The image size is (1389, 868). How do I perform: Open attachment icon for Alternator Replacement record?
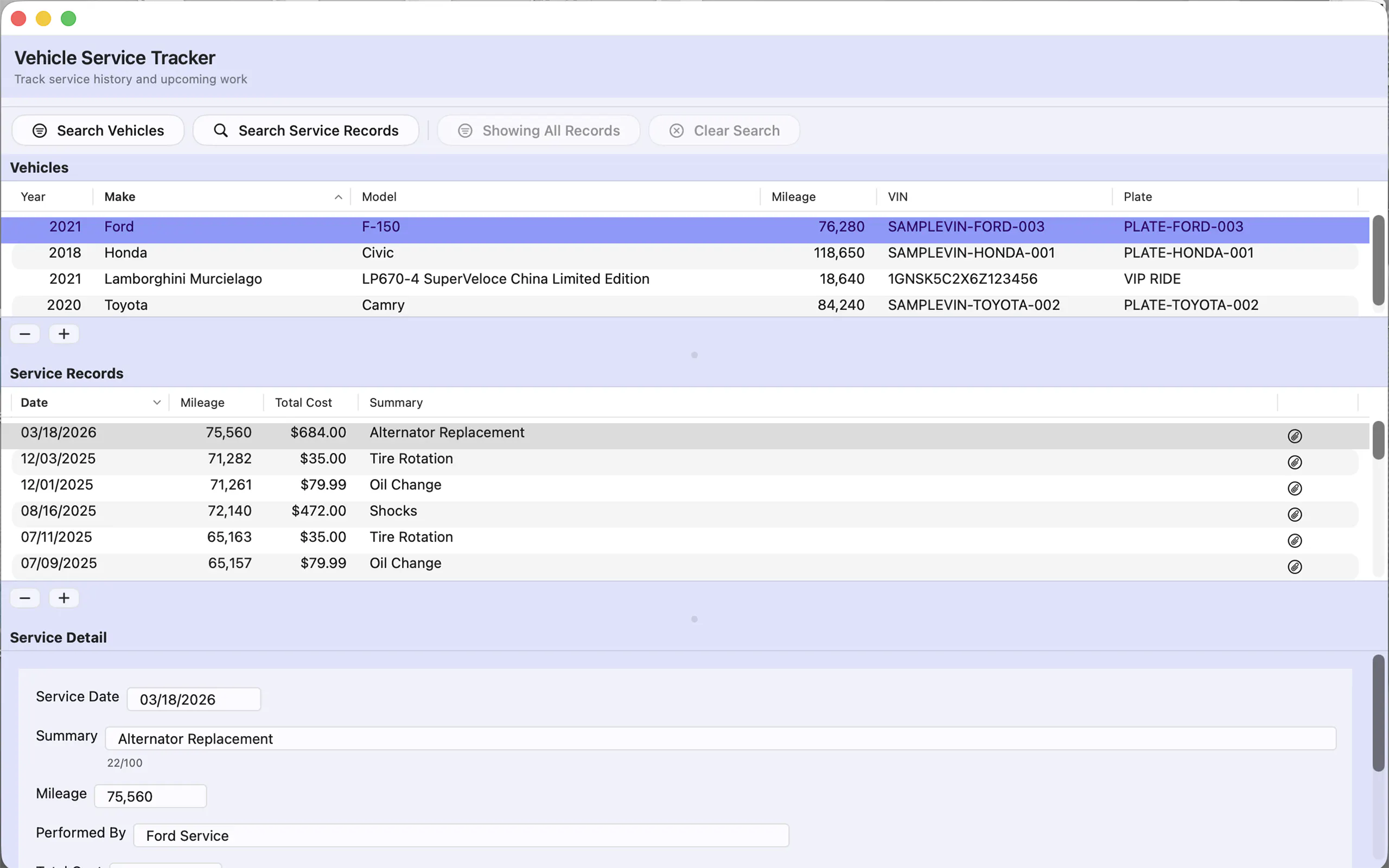1294,436
